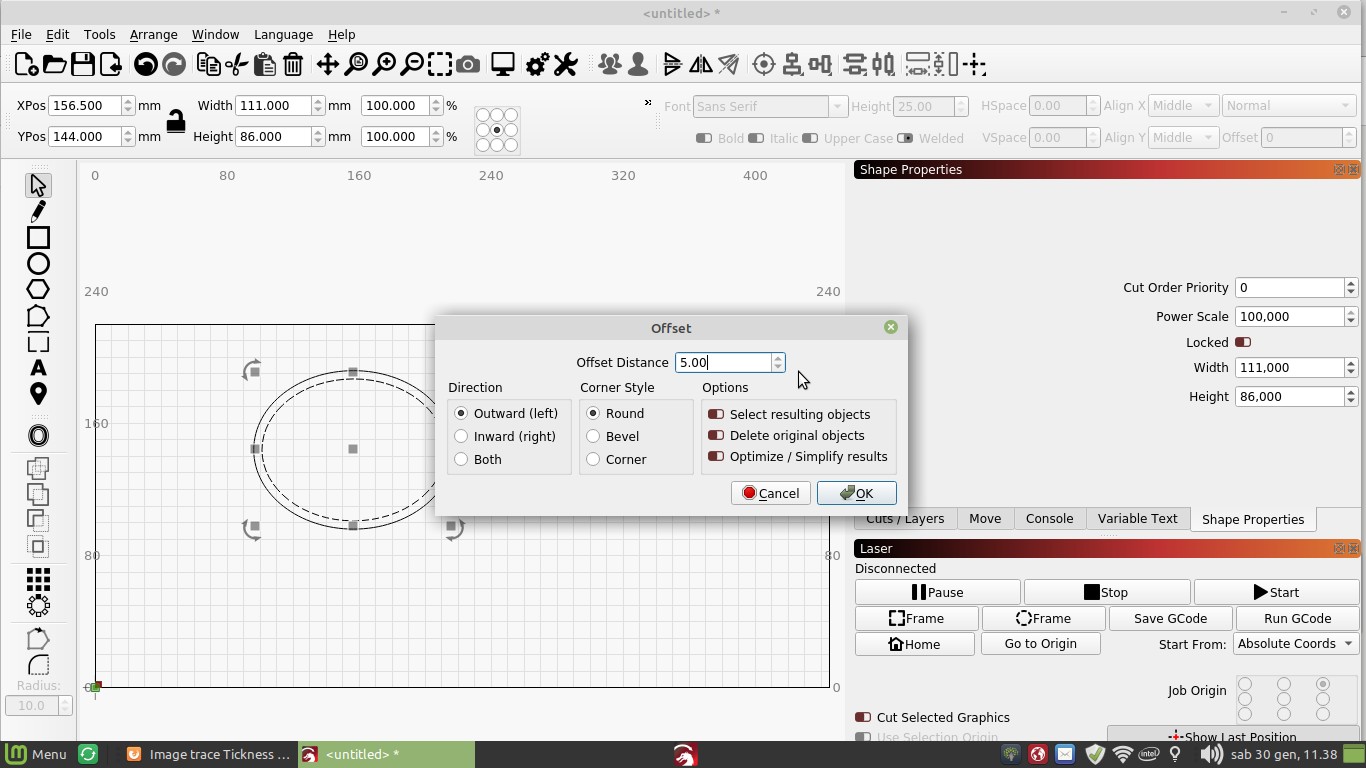The image size is (1366, 768).
Task: Click the Delete trash can icon
Action: pos(293,65)
